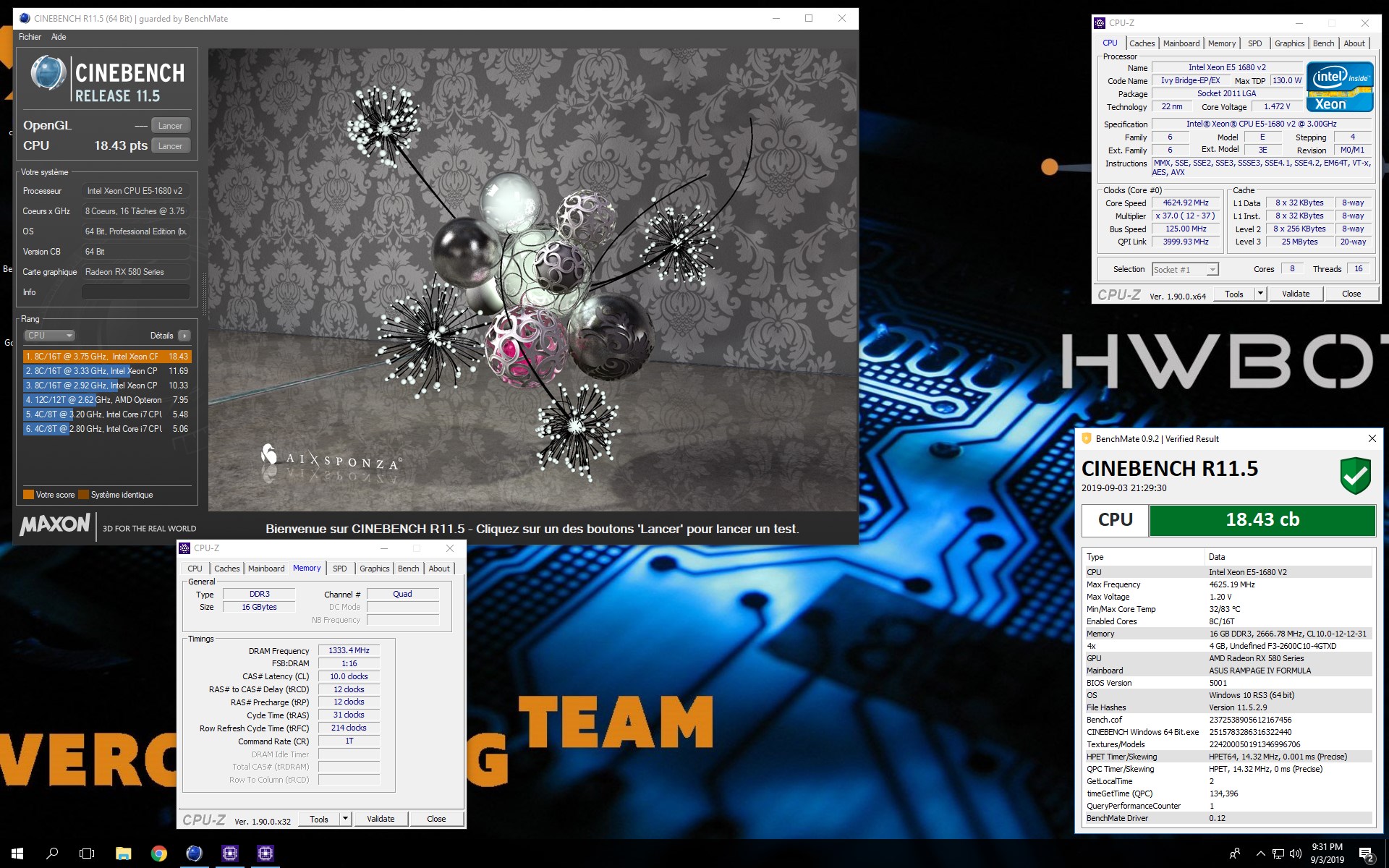Open Task View on the taskbar

pyautogui.click(x=87, y=854)
